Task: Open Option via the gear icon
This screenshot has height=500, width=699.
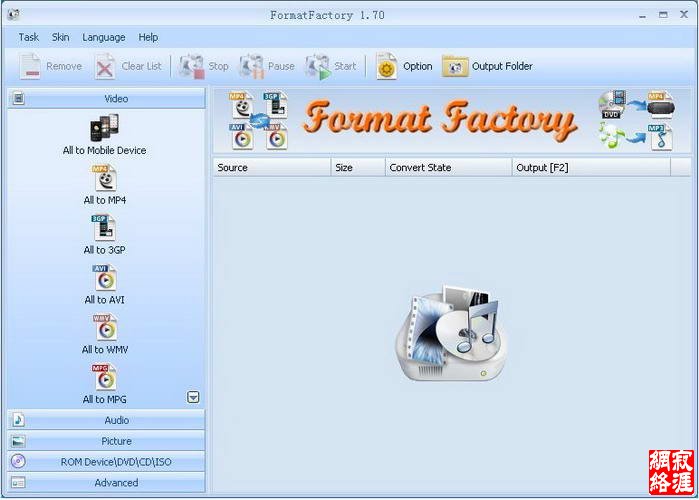Action: 386,66
